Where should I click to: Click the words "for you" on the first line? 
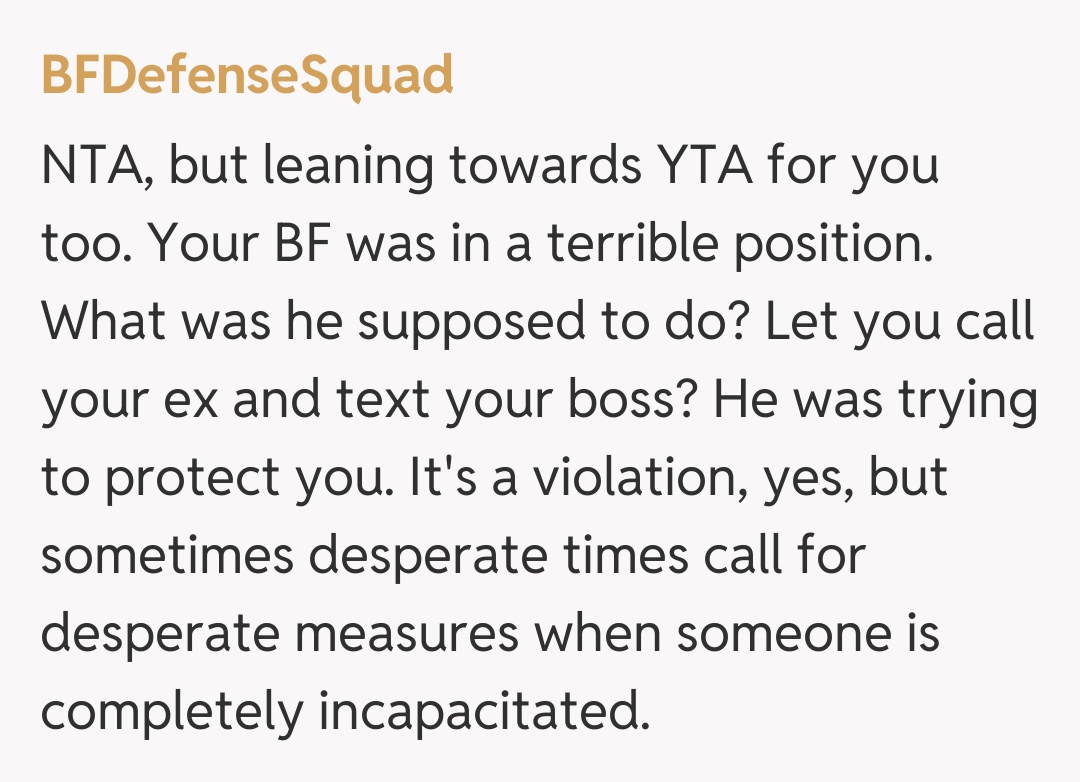pyautogui.click(x=853, y=165)
